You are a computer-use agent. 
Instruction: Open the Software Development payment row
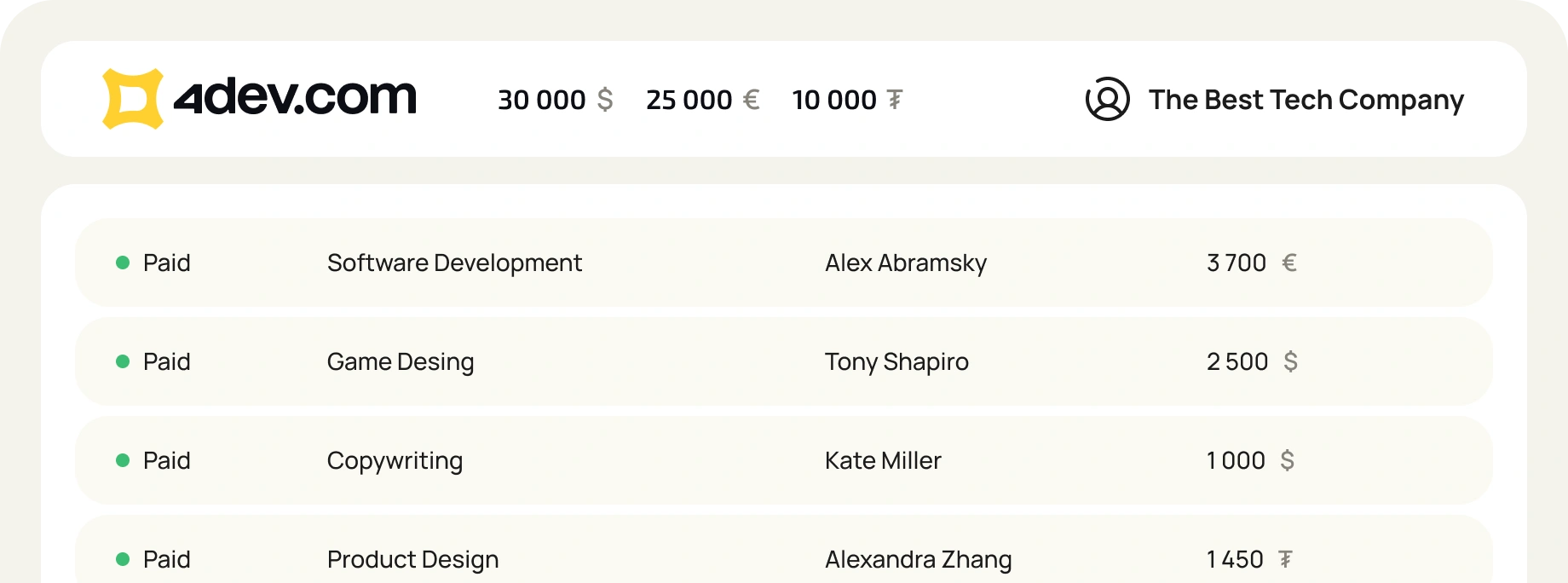454,263
